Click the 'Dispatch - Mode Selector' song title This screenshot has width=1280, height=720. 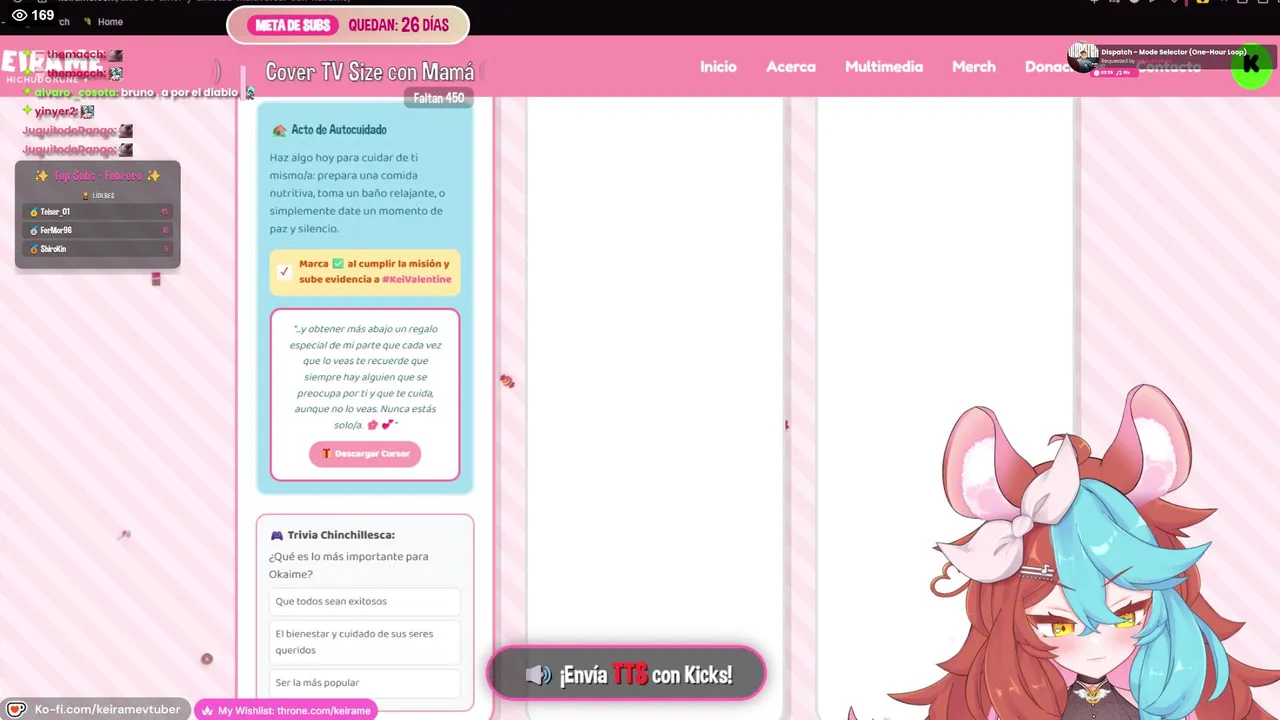pyautogui.click(x=1174, y=52)
